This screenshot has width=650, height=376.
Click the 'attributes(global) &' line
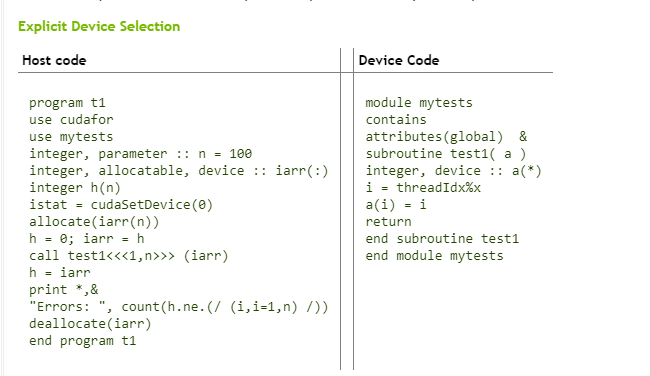[x=446, y=137]
